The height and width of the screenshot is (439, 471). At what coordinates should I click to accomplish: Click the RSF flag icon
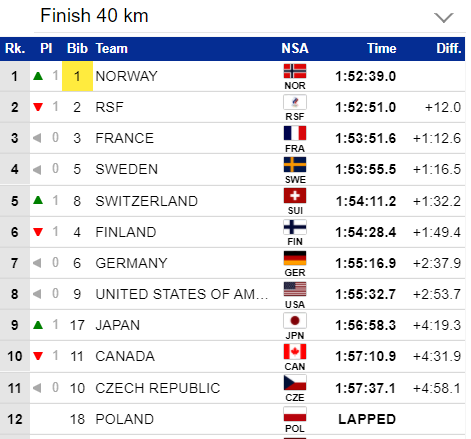click(295, 102)
